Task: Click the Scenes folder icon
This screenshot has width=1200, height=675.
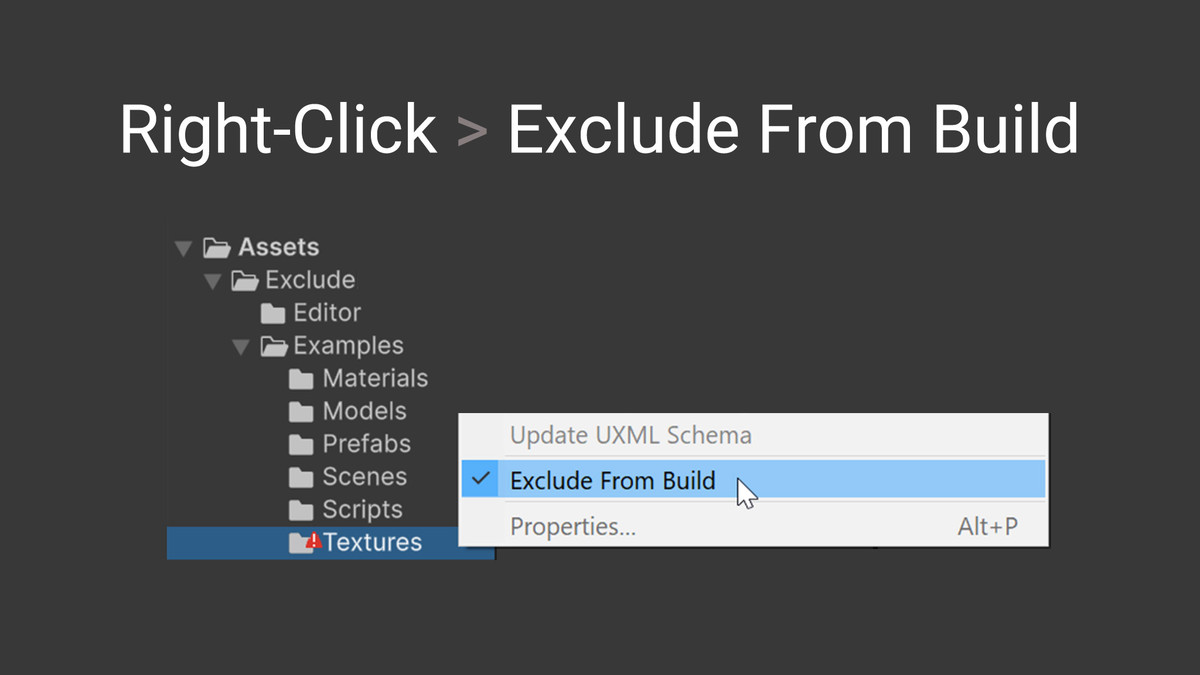Action: tap(302, 477)
